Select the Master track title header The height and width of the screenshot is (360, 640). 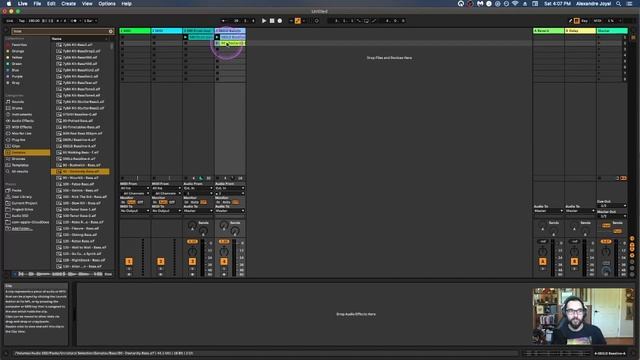[x=612, y=31]
